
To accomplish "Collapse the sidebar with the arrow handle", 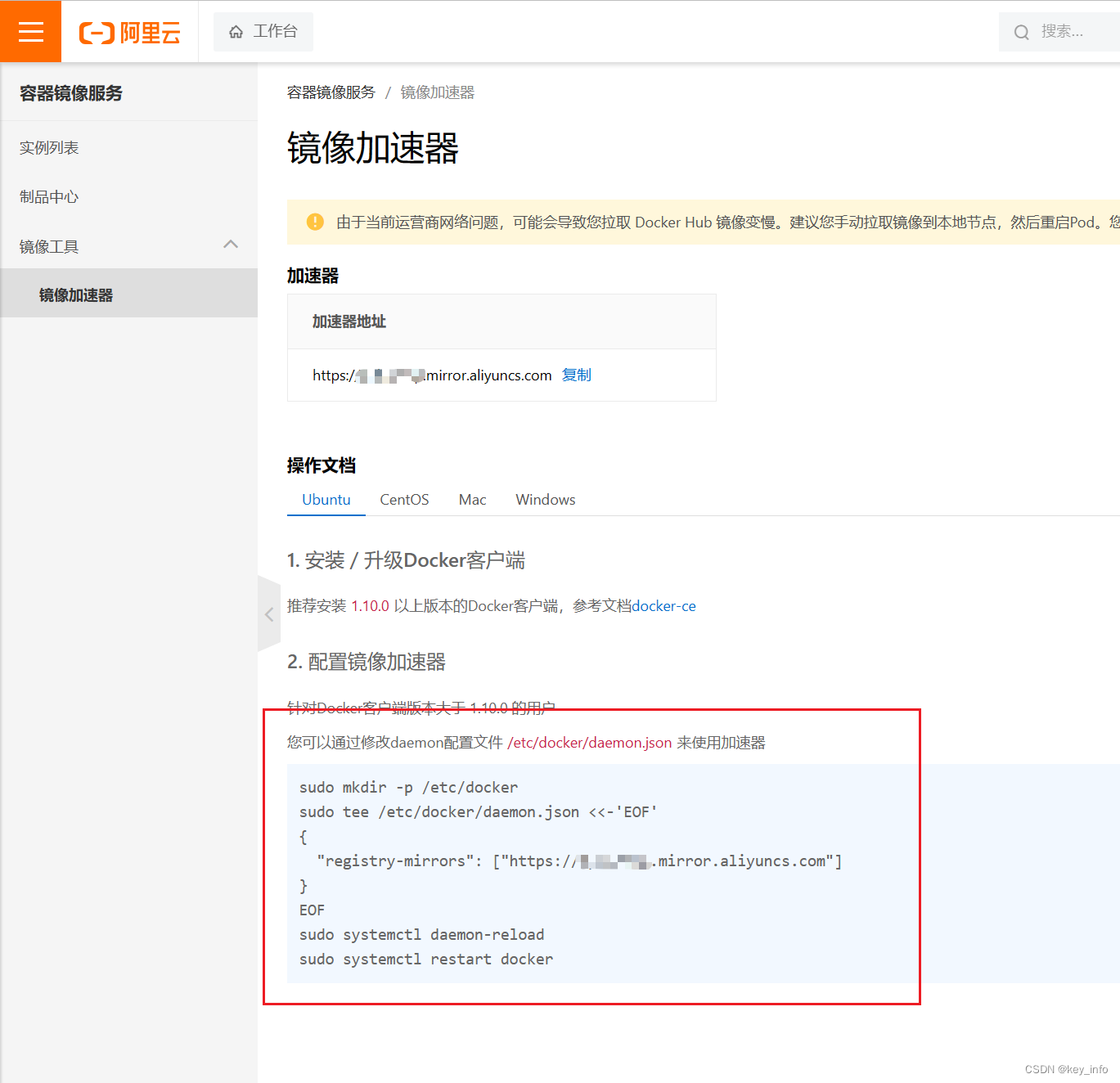I will (268, 614).
